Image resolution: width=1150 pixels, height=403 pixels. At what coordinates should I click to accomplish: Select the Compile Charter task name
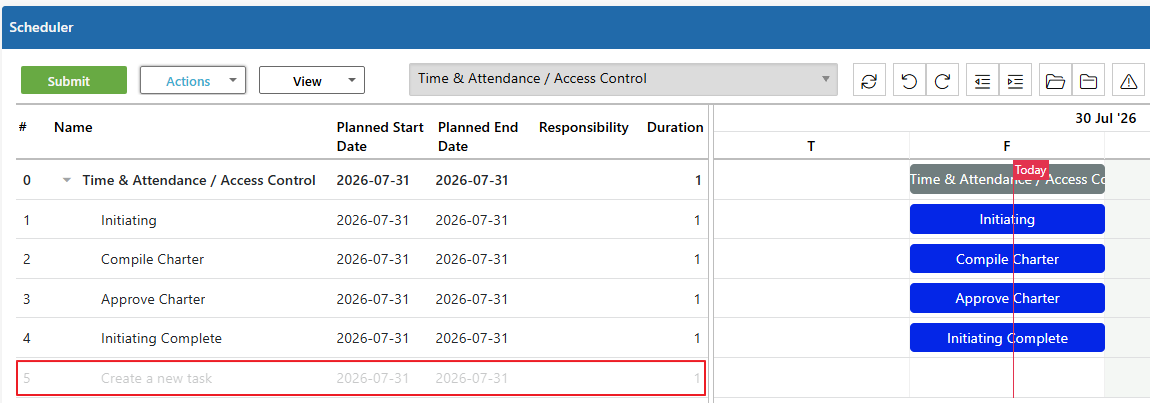coord(153,259)
